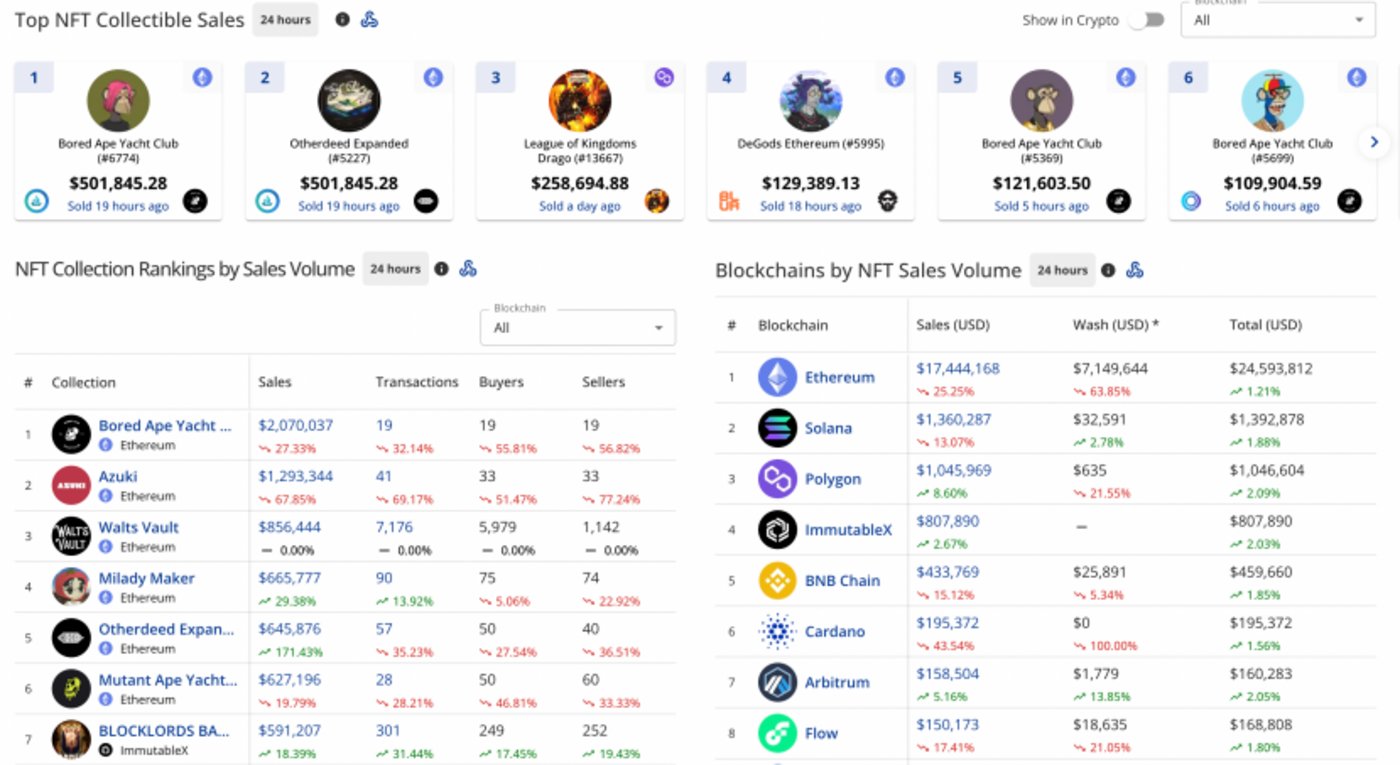Click info icon beside NFT Collection Rankings heading
The width and height of the screenshot is (1400, 765).
point(441,269)
